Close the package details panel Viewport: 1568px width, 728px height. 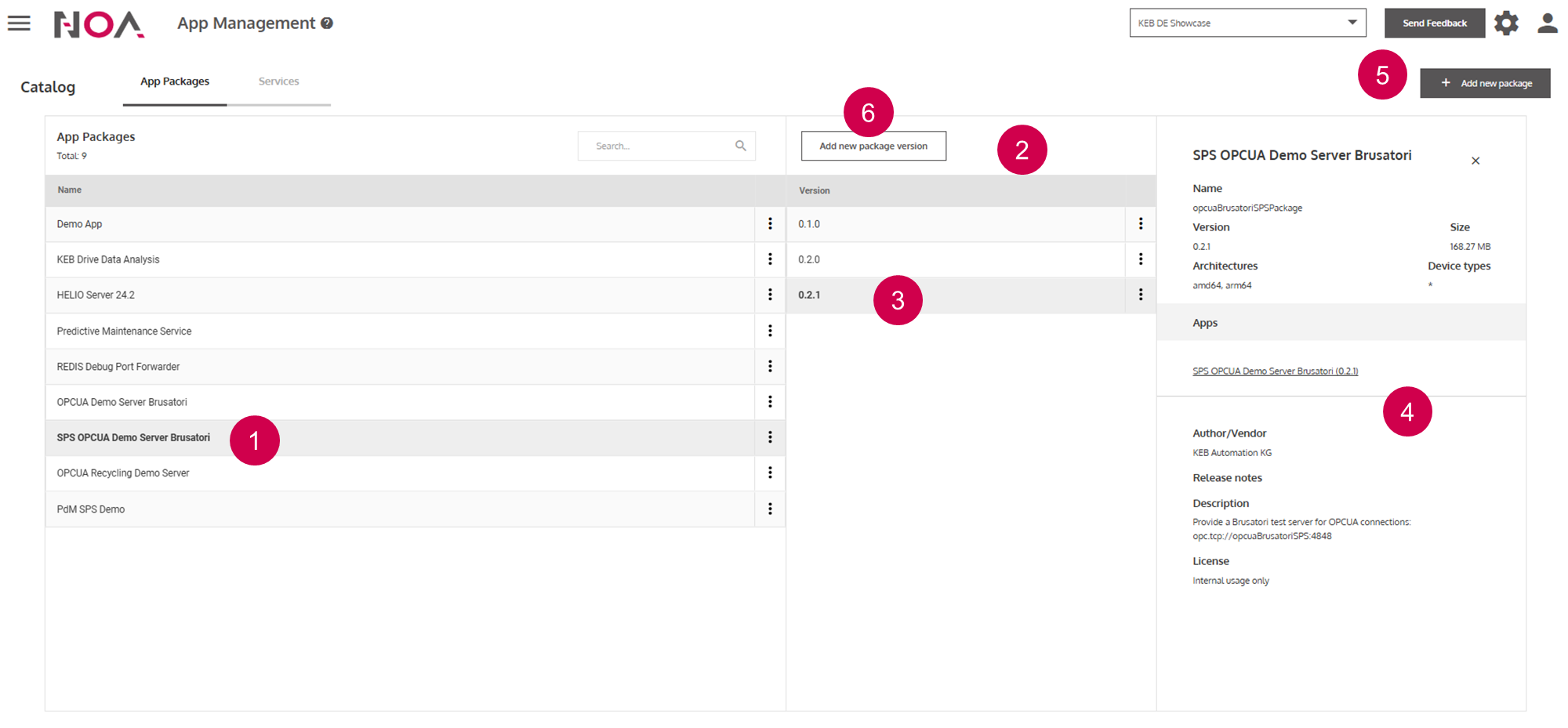1475,161
